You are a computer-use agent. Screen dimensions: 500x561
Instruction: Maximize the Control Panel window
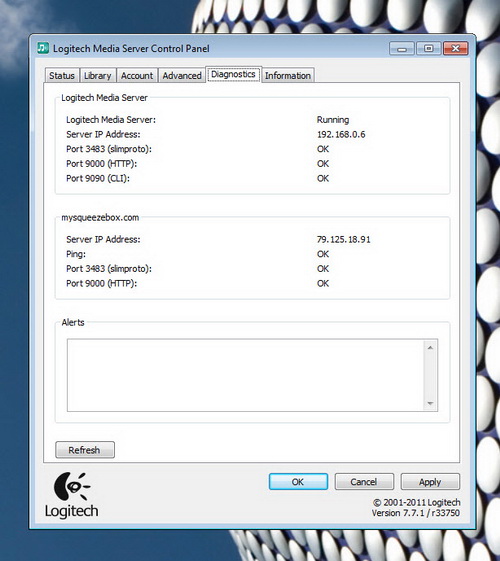coord(428,48)
